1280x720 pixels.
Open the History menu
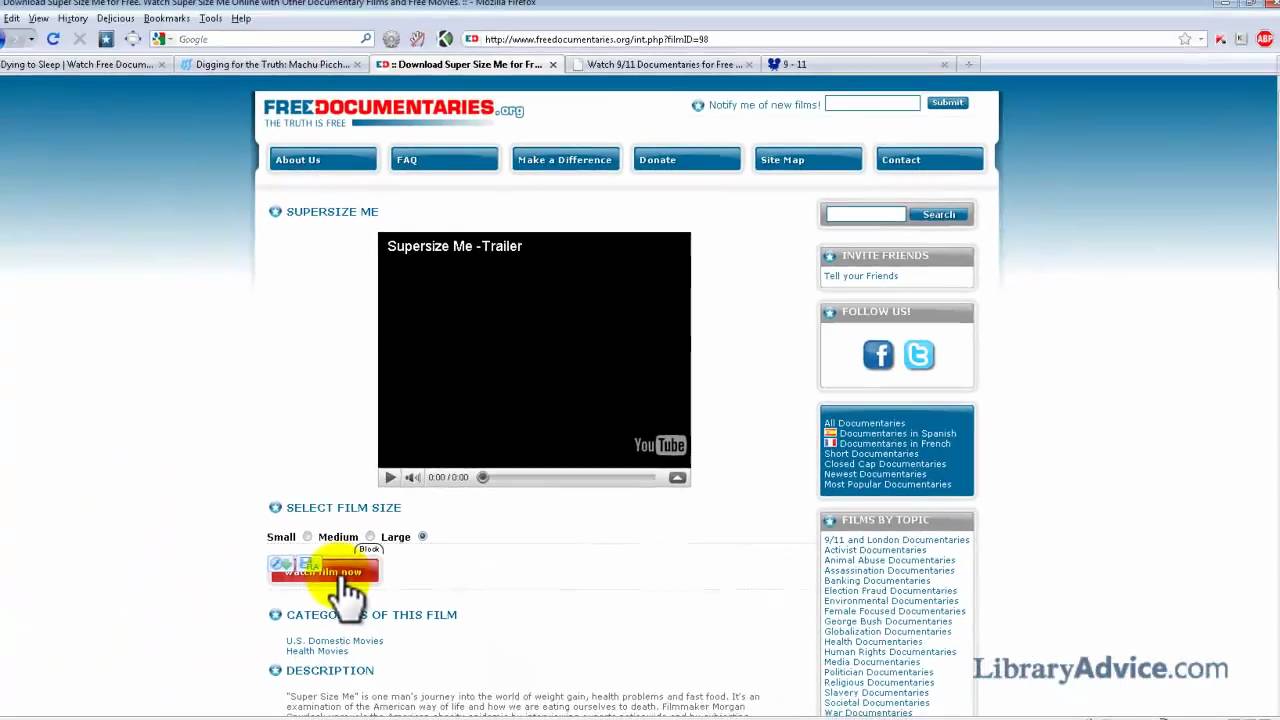[72, 18]
